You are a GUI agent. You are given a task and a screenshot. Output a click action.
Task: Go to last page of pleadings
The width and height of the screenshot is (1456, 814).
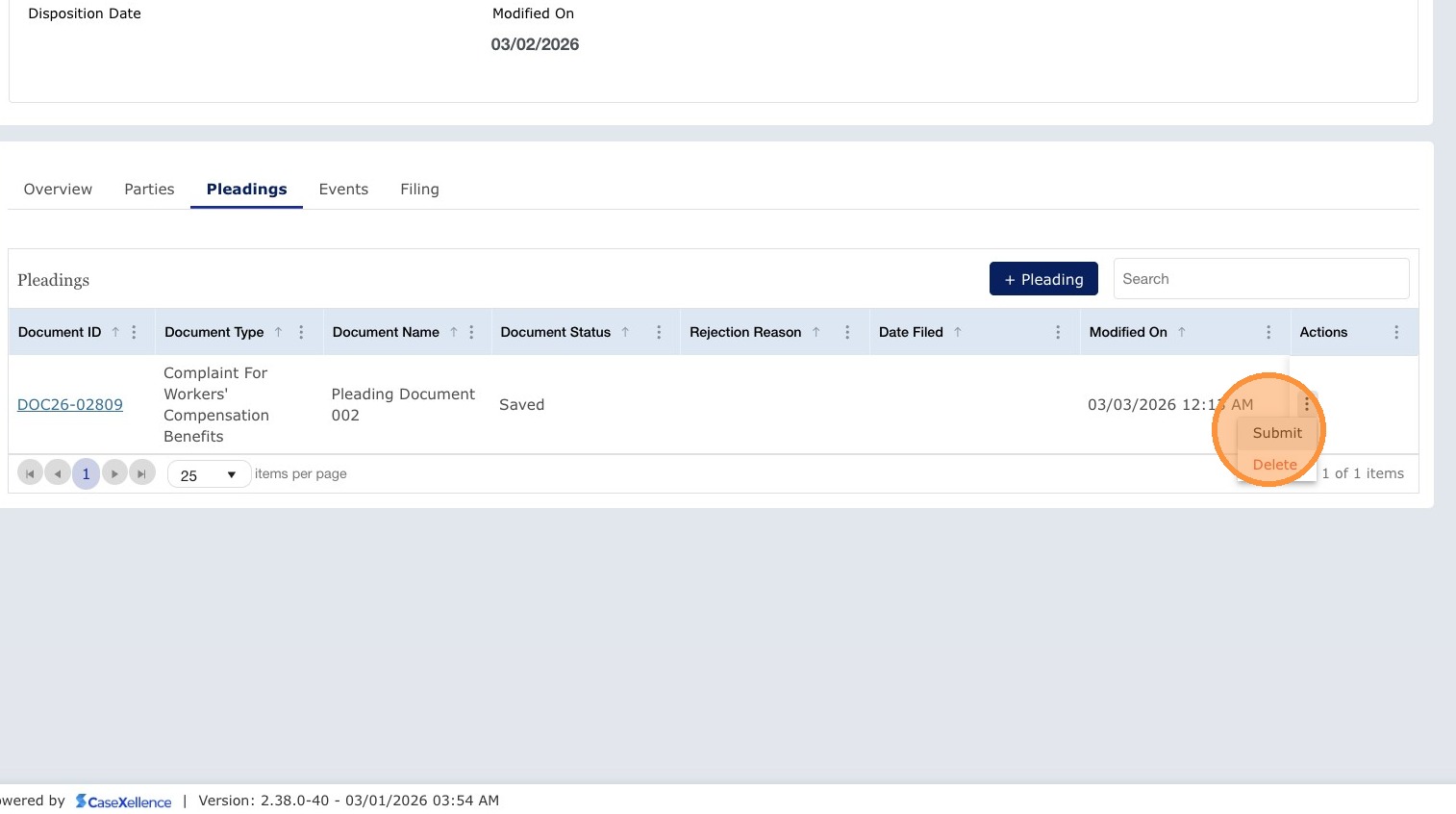(142, 473)
